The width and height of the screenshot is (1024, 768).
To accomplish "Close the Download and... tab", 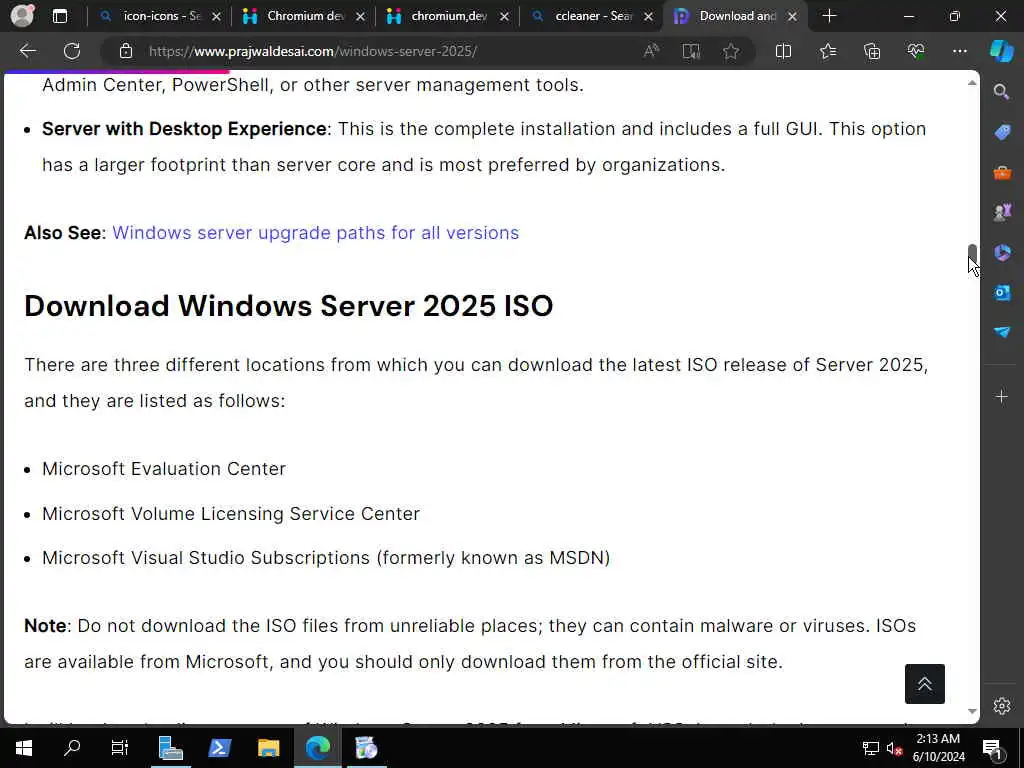I will click(792, 17).
